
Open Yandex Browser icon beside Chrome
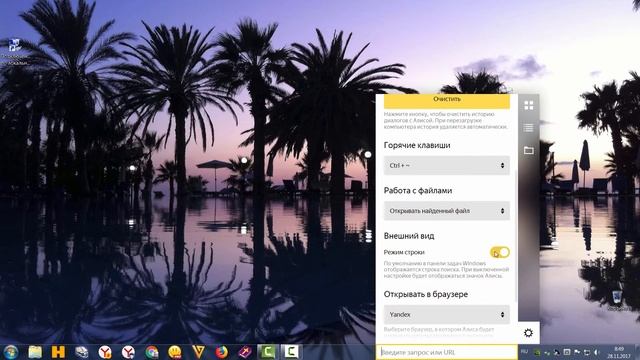pyautogui.click(x=128, y=352)
